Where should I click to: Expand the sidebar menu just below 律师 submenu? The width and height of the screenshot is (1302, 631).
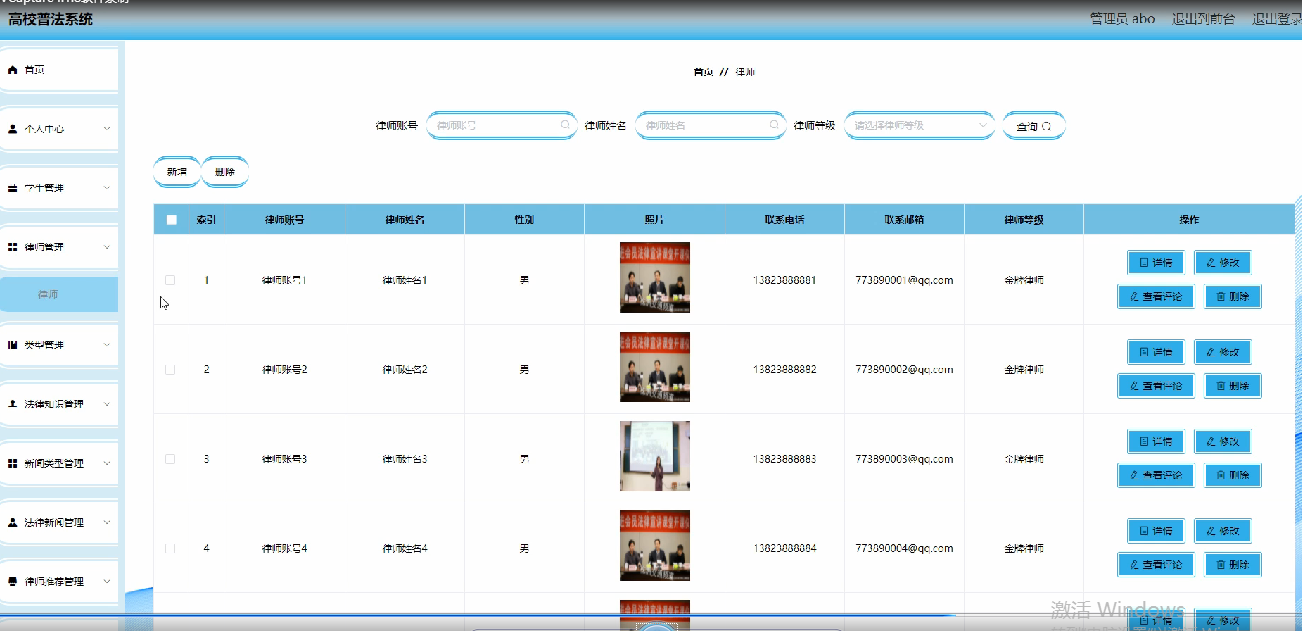point(59,345)
